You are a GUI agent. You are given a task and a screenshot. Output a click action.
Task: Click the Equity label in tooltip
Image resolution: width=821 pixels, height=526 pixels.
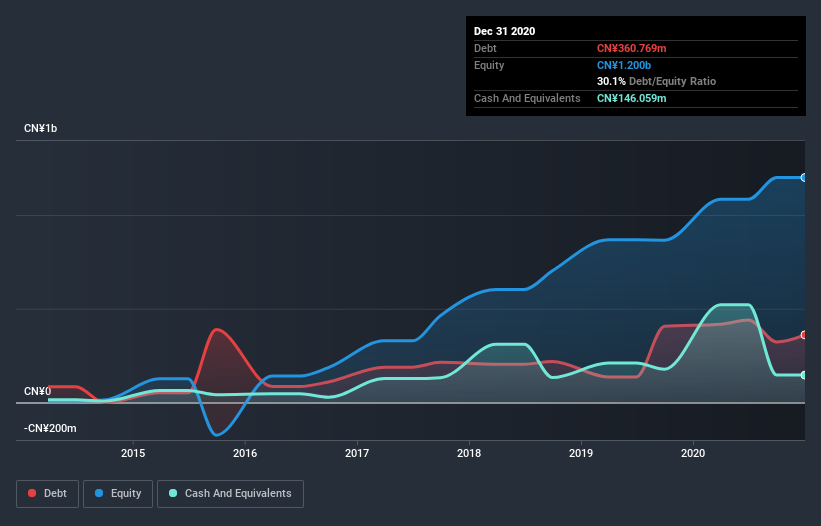click(489, 65)
